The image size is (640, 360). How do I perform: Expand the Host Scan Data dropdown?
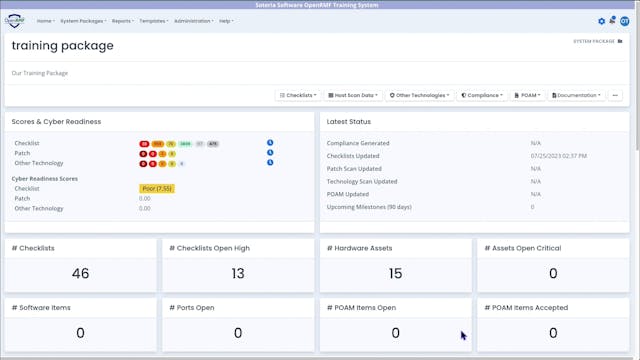pos(353,95)
